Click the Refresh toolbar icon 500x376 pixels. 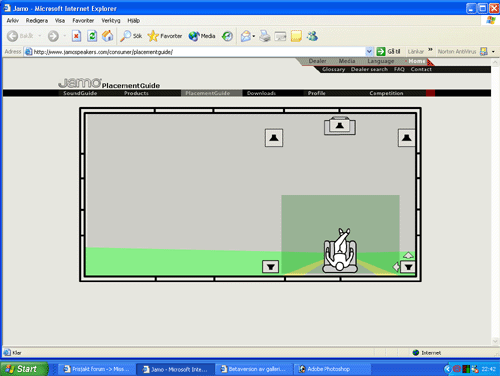[x=92, y=36]
